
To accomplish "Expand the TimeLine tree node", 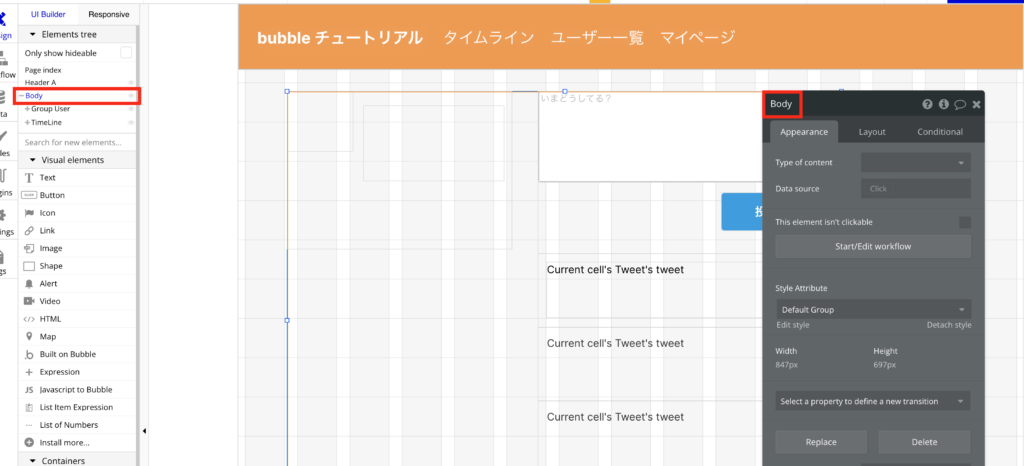I will point(27,122).
